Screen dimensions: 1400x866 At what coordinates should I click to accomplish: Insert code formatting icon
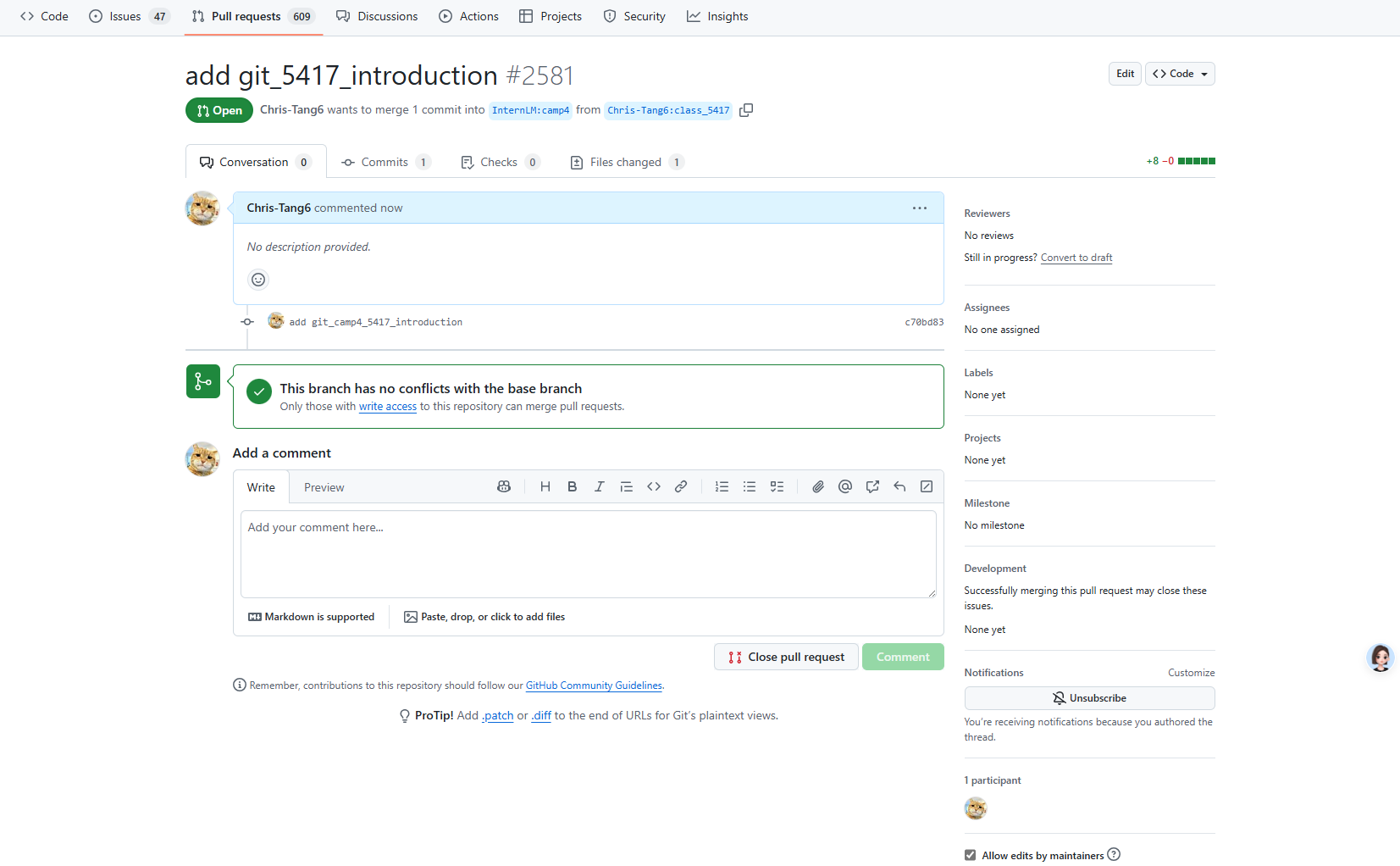tap(654, 486)
